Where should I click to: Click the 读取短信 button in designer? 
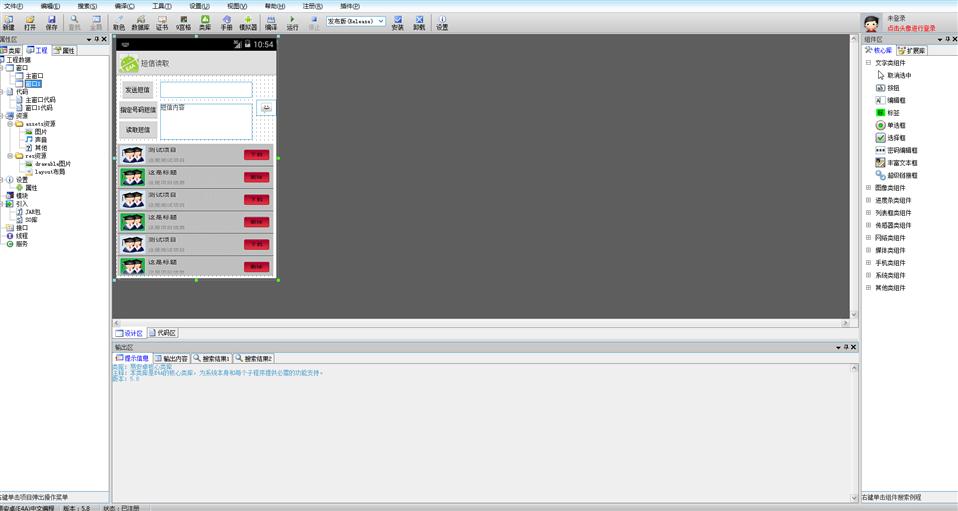138,130
